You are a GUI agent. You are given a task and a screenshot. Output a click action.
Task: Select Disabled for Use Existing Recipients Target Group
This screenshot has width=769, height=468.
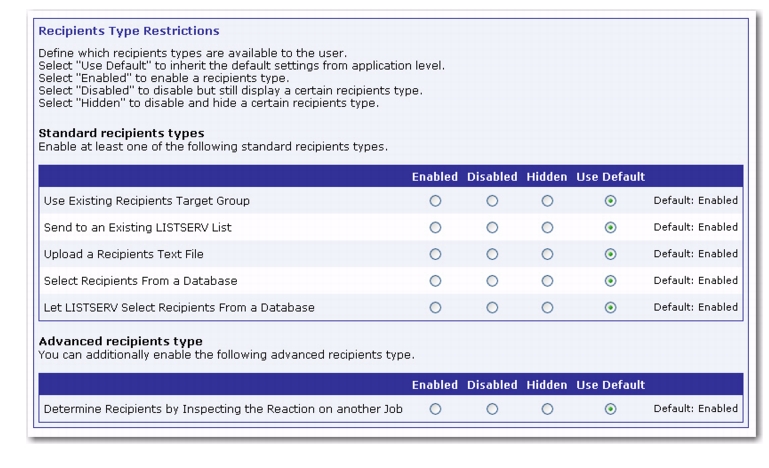click(492, 201)
